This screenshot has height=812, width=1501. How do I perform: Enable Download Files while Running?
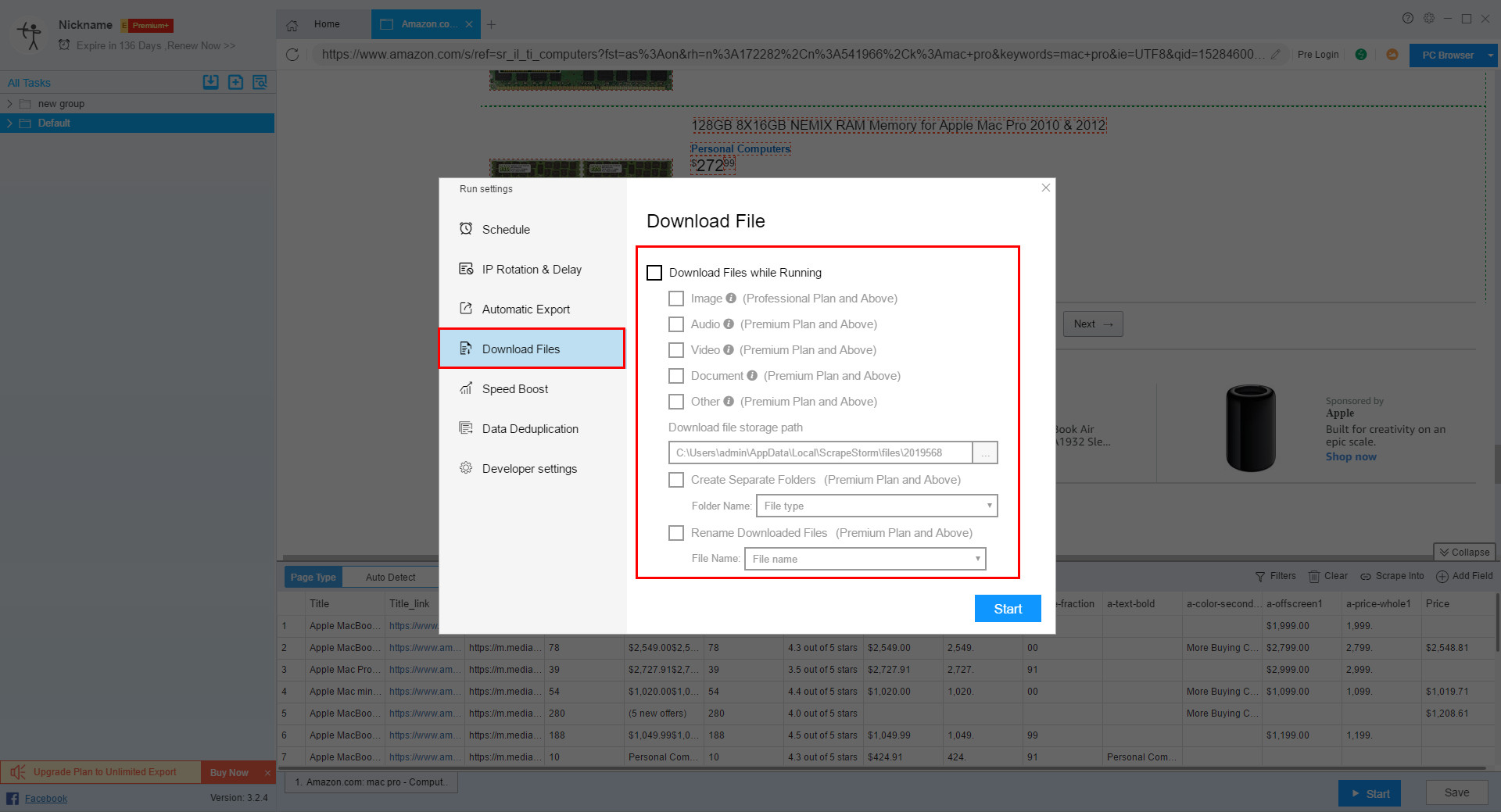tap(655, 273)
